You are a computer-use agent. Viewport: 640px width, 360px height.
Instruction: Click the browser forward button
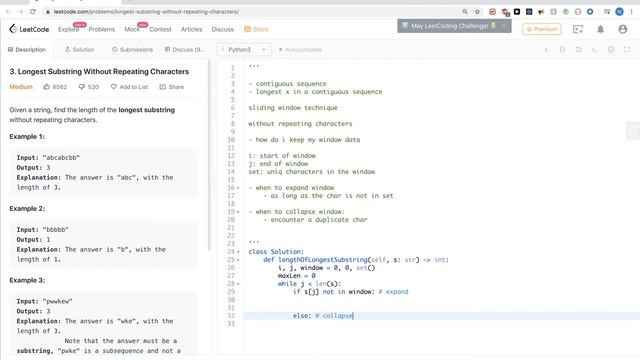(21, 12)
